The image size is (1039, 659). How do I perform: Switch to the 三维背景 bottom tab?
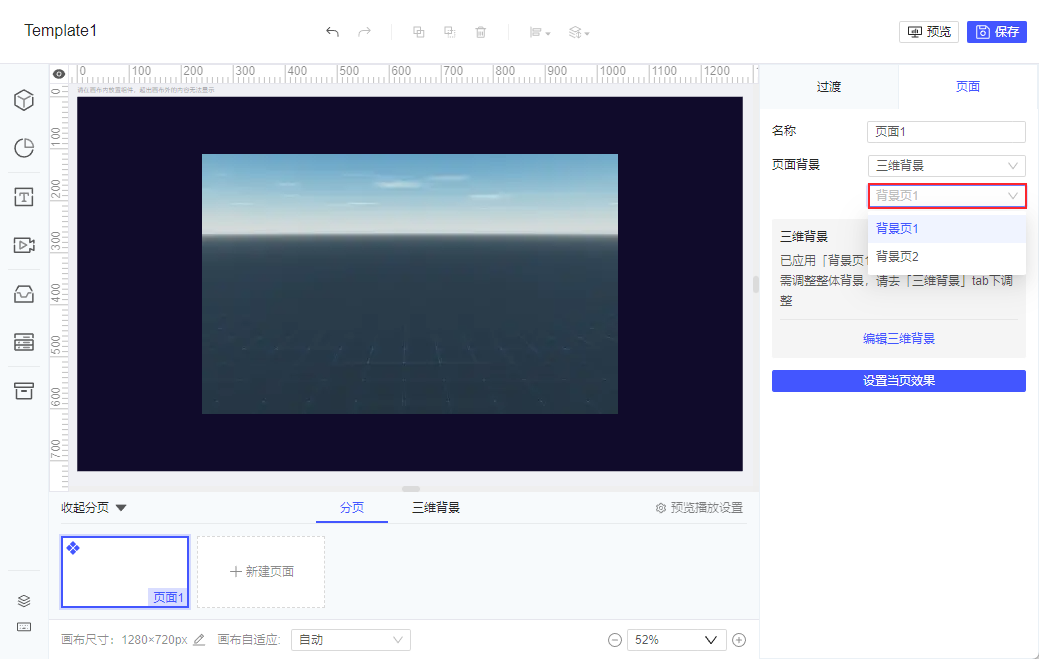pos(435,508)
